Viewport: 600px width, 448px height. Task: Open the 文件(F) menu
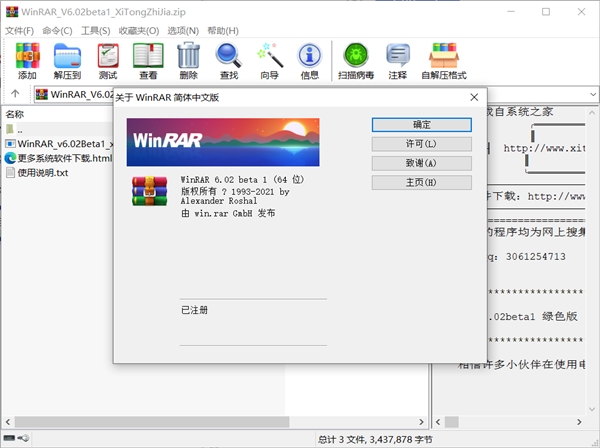coord(19,31)
